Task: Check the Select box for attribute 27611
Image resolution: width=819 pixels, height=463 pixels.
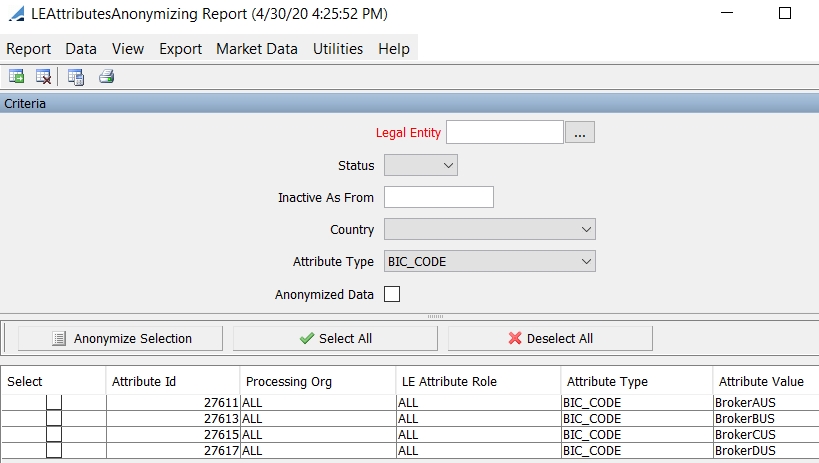Action: 54,402
